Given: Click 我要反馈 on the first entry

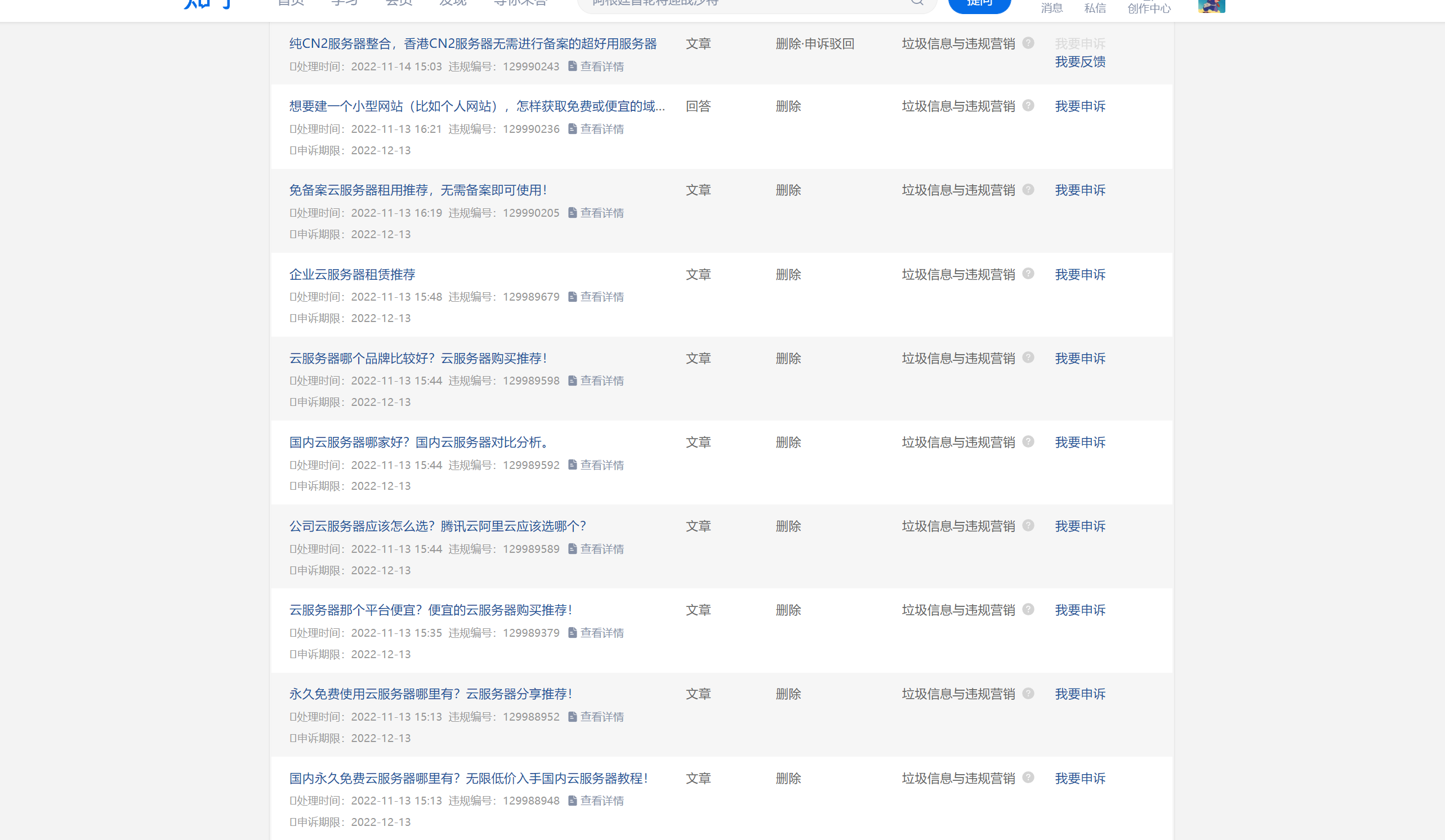Looking at the screenshot, I should coord(1080,62).
